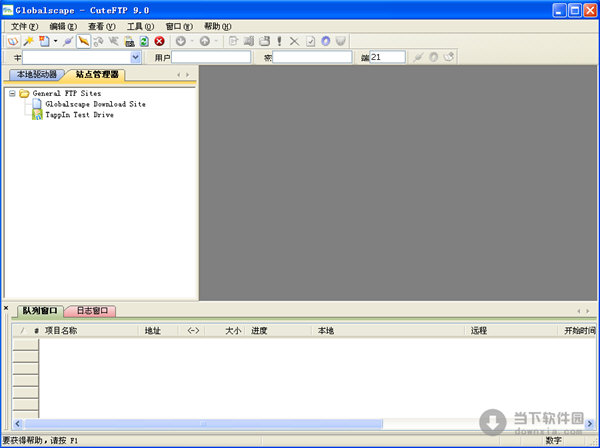The image size is (600, 448).
Task: Click the blue globe icon in toolbar
Action: click(x=325, y=41)
